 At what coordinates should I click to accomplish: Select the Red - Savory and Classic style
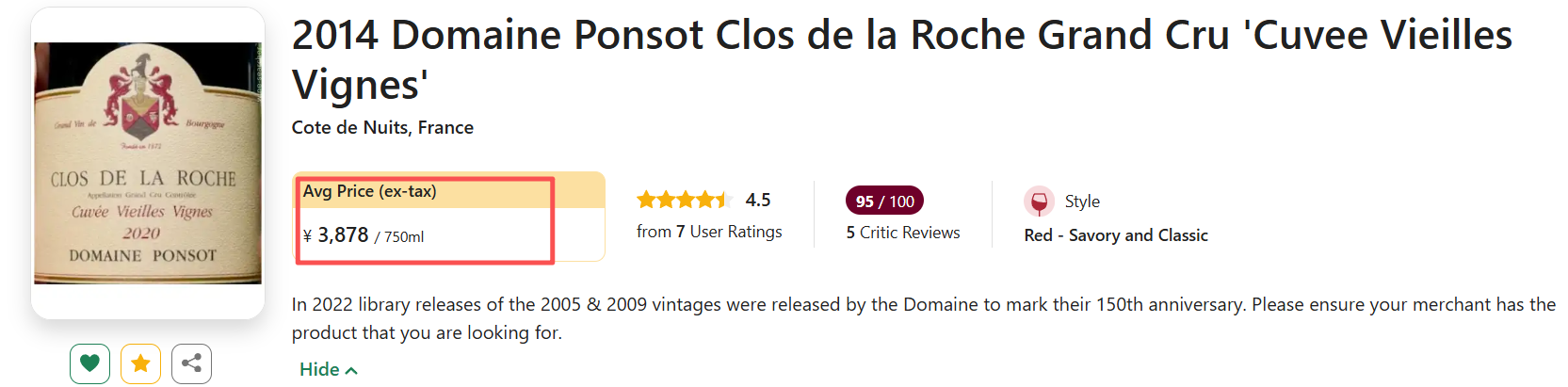1115,235
